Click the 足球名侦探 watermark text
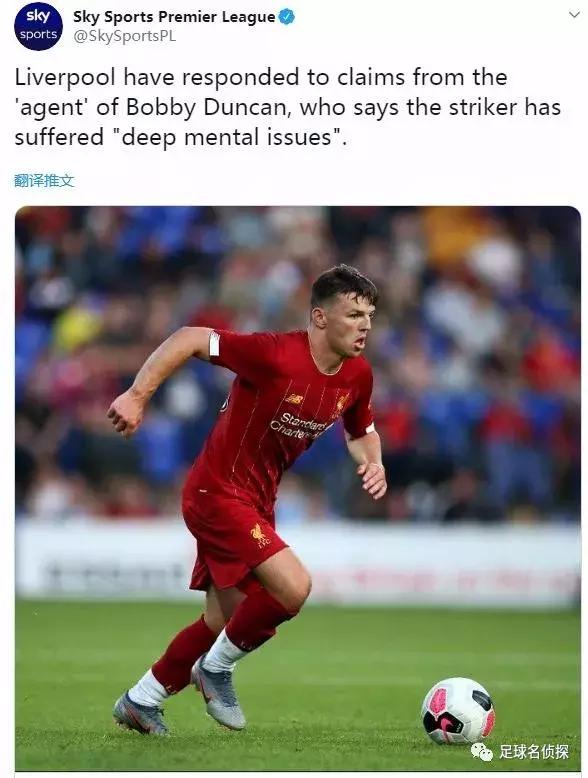588x778 pixels. point(533,751)
